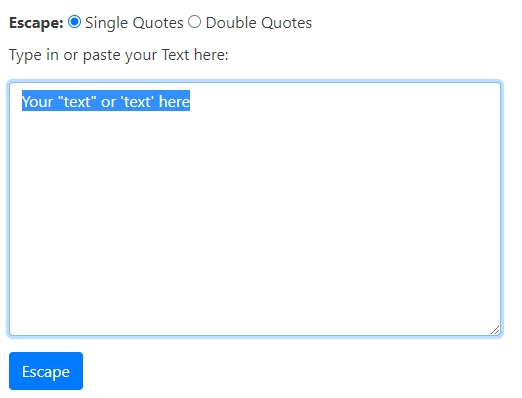Click the "Double Quotes" label text
Image resolution: width=522 pixels, height=398 pixels.
(259, 23)
